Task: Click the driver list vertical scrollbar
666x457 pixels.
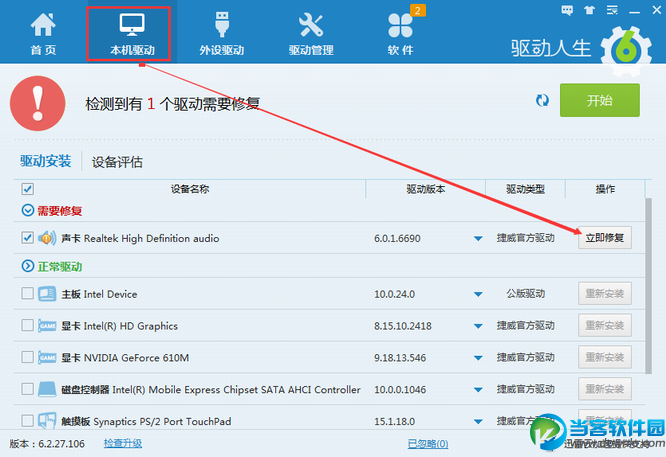Action: [648, 285]
